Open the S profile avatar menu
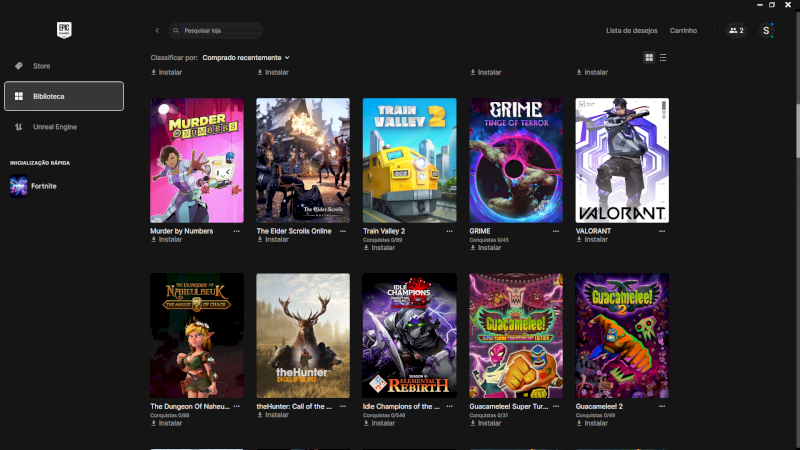 (x=766, y=31)
